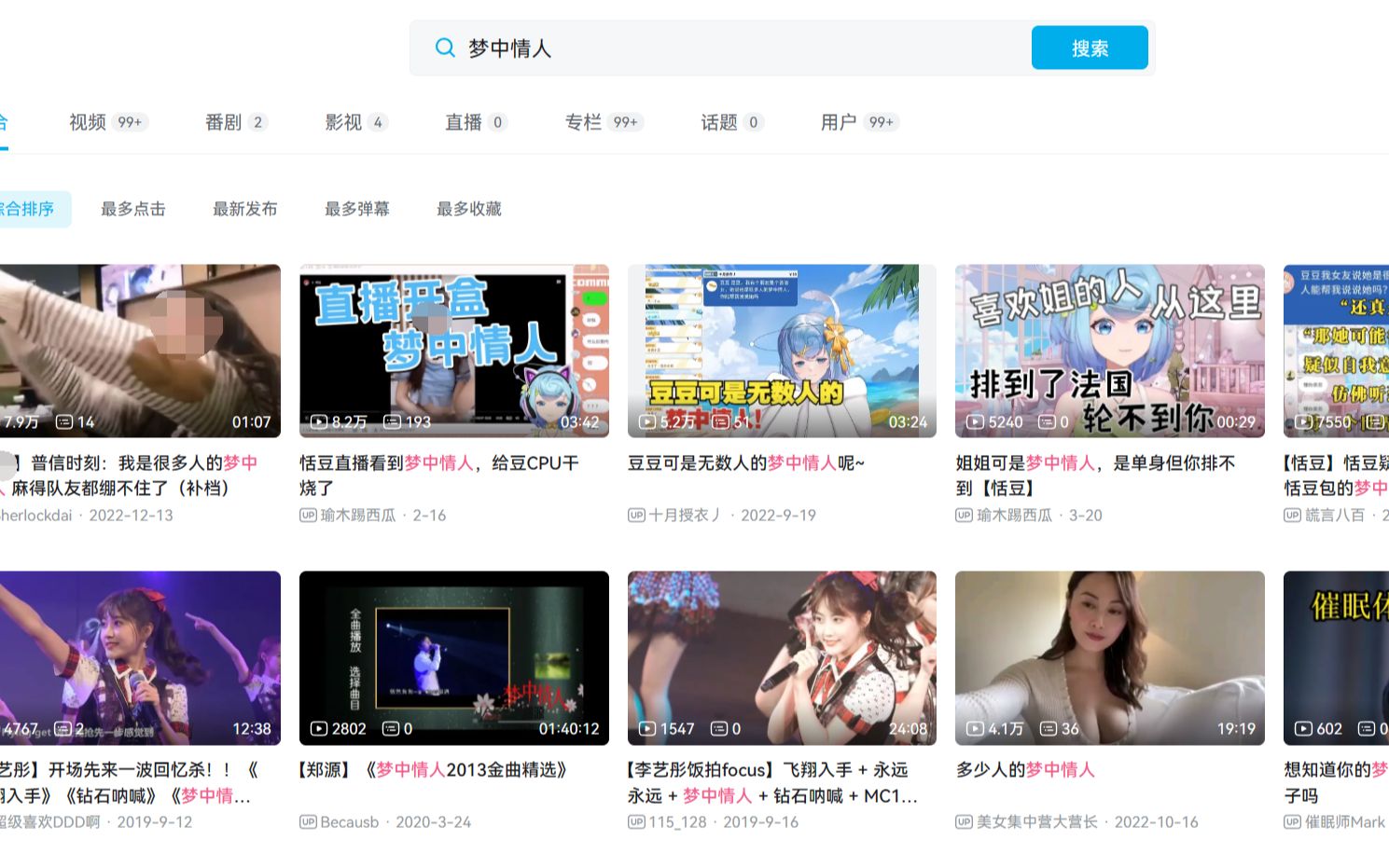Visit uploader 瑜木踢西瓜 dated 3-20

1014,516
